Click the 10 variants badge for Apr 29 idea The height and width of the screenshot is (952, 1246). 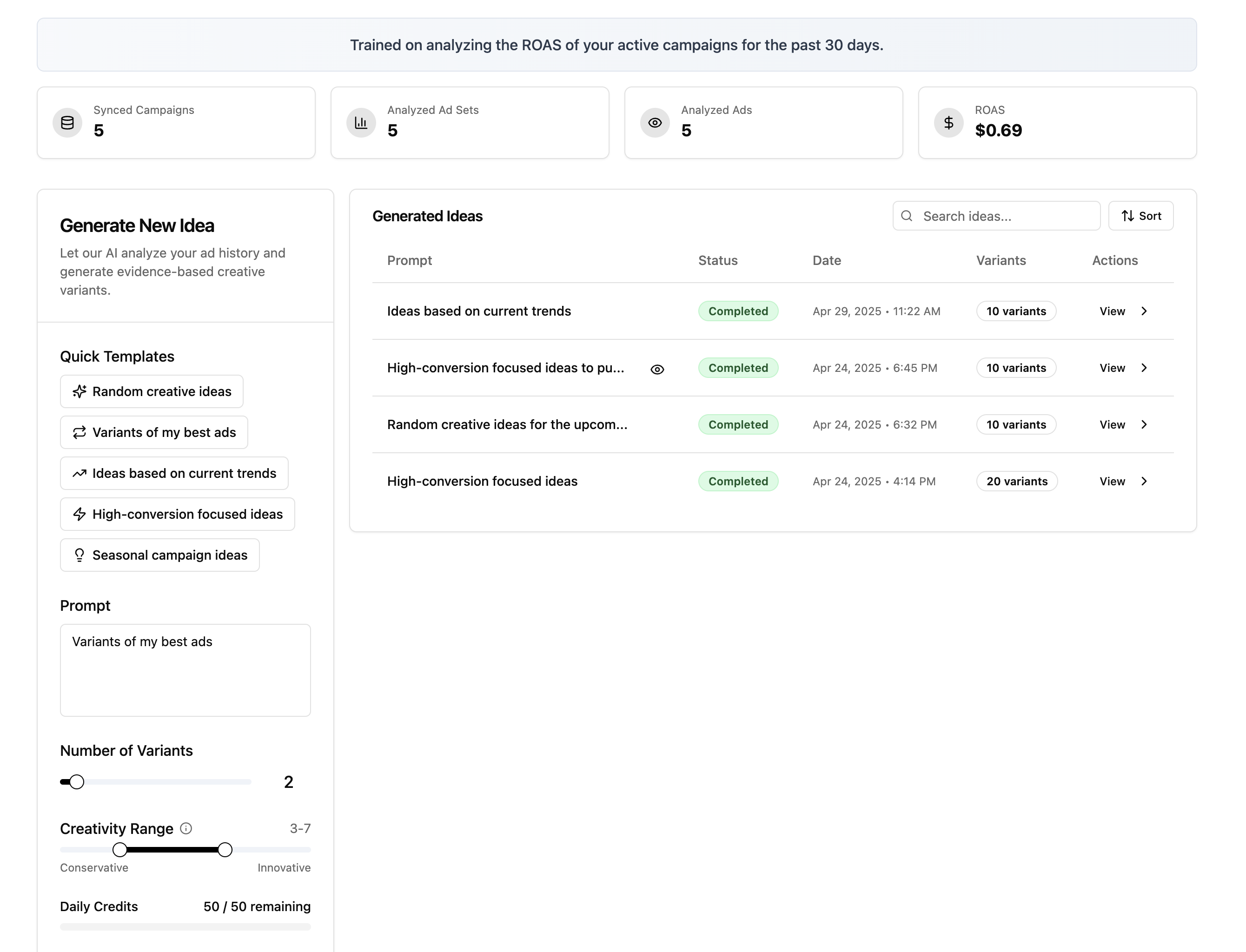(x=1015, y=311)
